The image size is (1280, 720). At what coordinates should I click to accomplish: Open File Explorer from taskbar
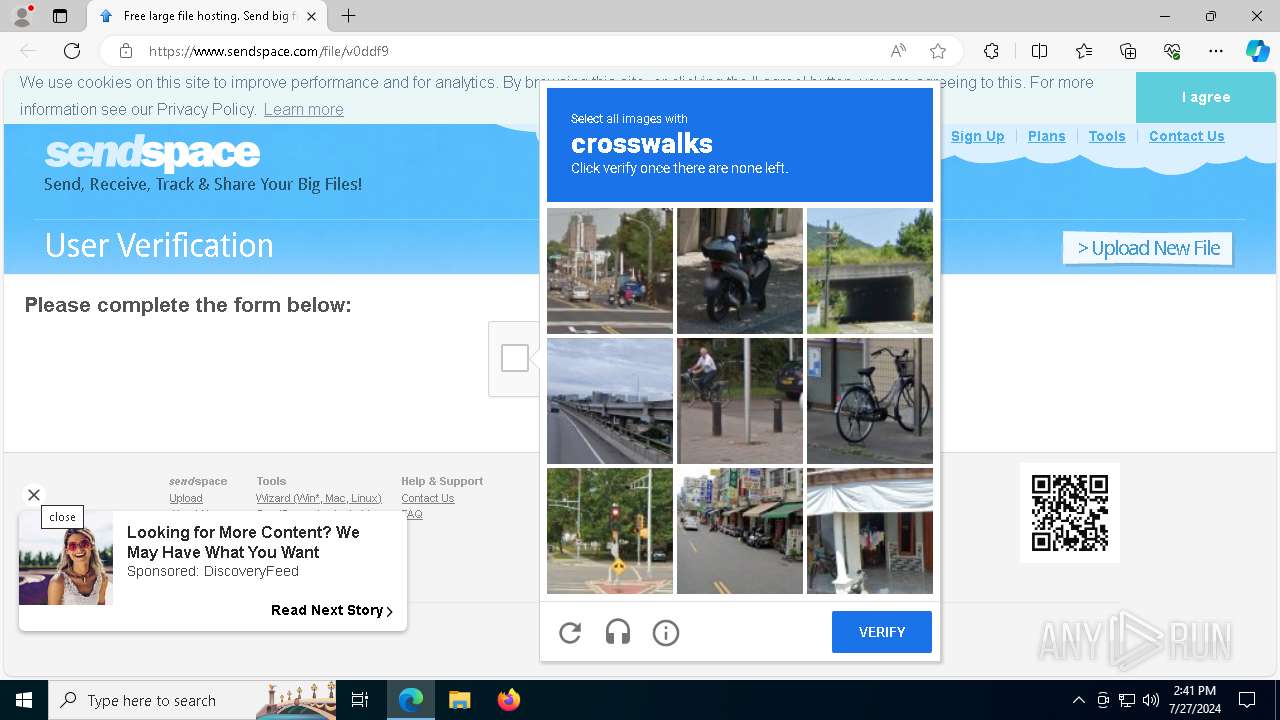[x=459, y=700]
